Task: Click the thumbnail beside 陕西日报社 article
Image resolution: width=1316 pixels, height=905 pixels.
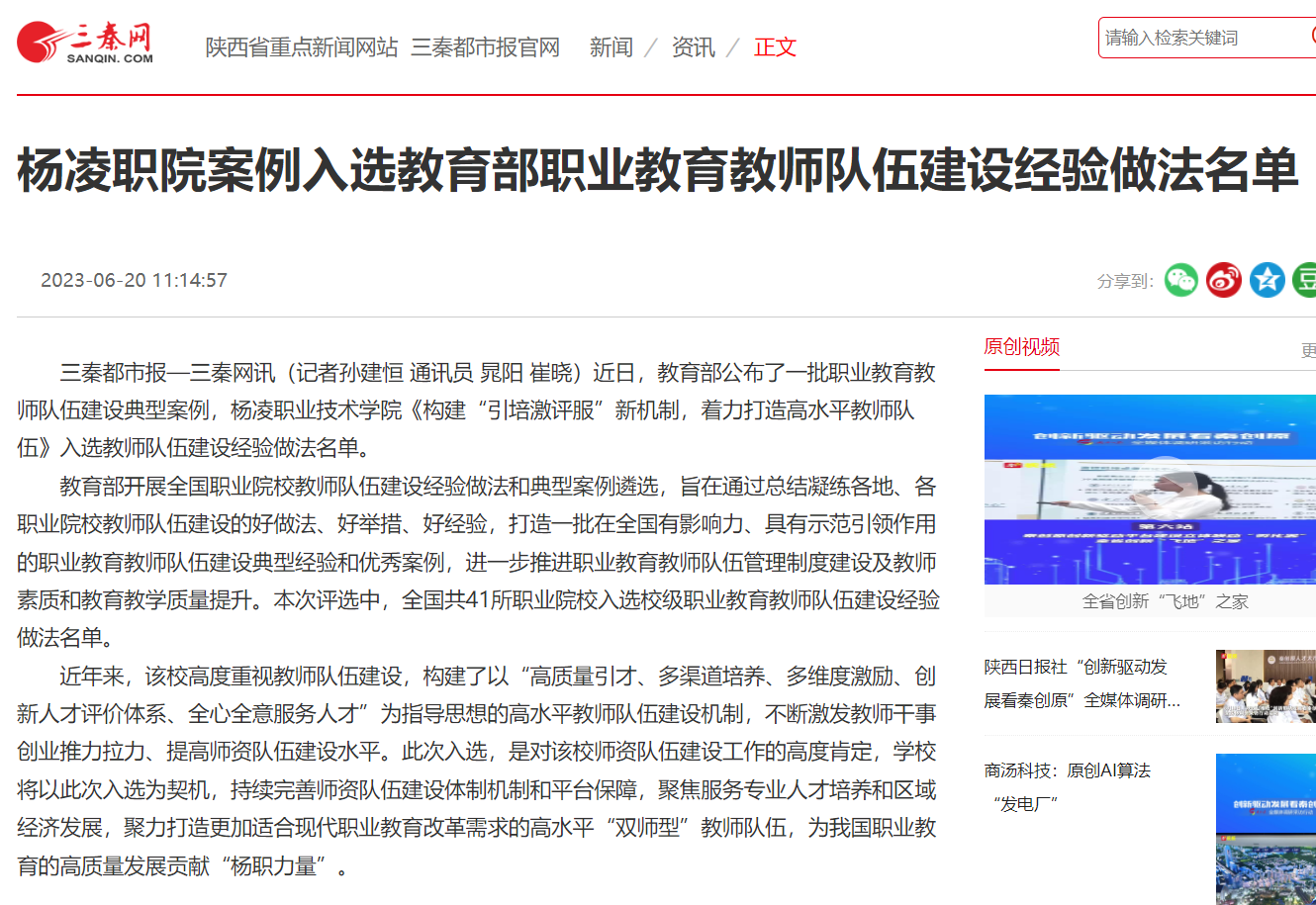Action: [1266, 685]
